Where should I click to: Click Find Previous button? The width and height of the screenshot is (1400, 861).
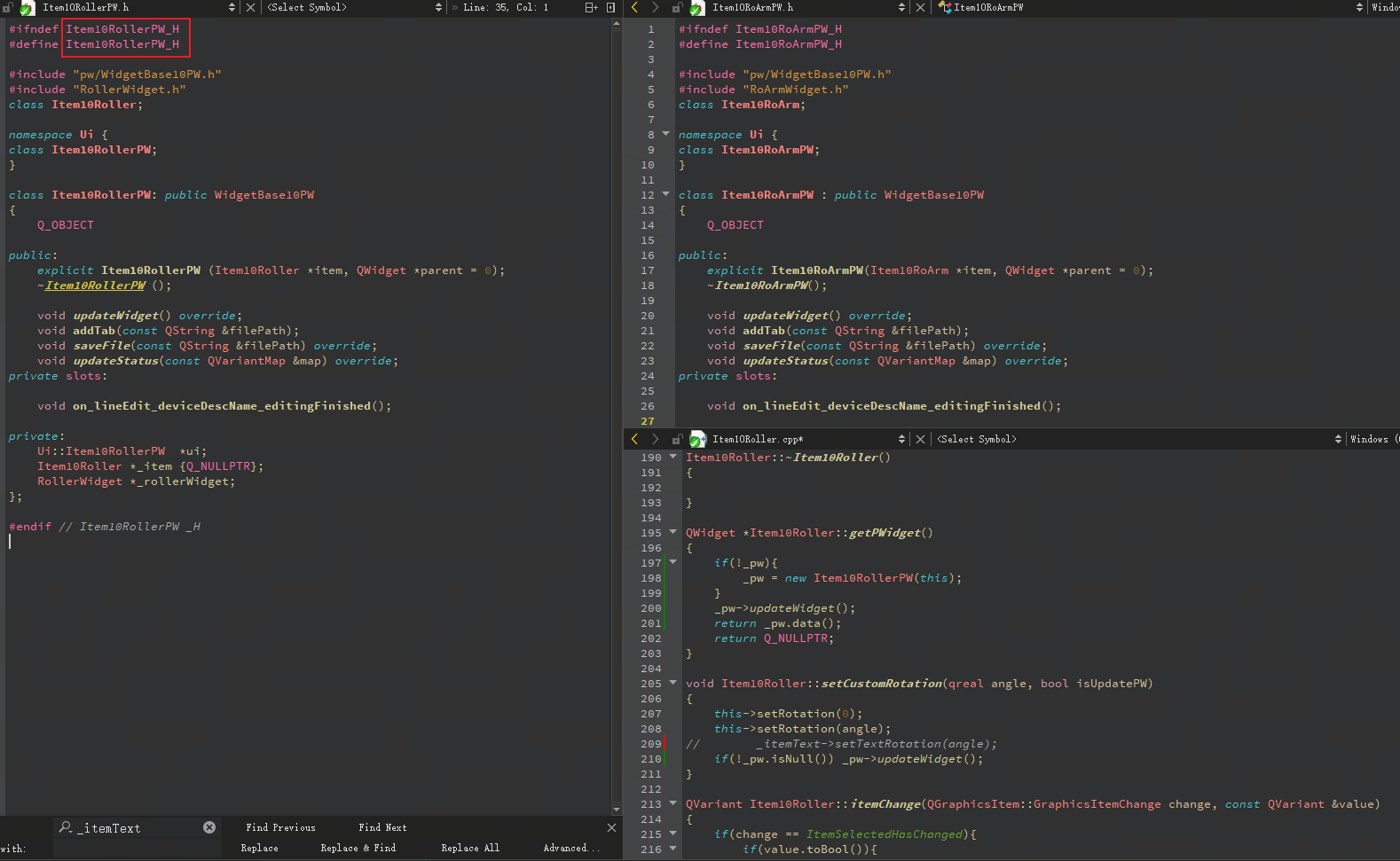[280, 827]
